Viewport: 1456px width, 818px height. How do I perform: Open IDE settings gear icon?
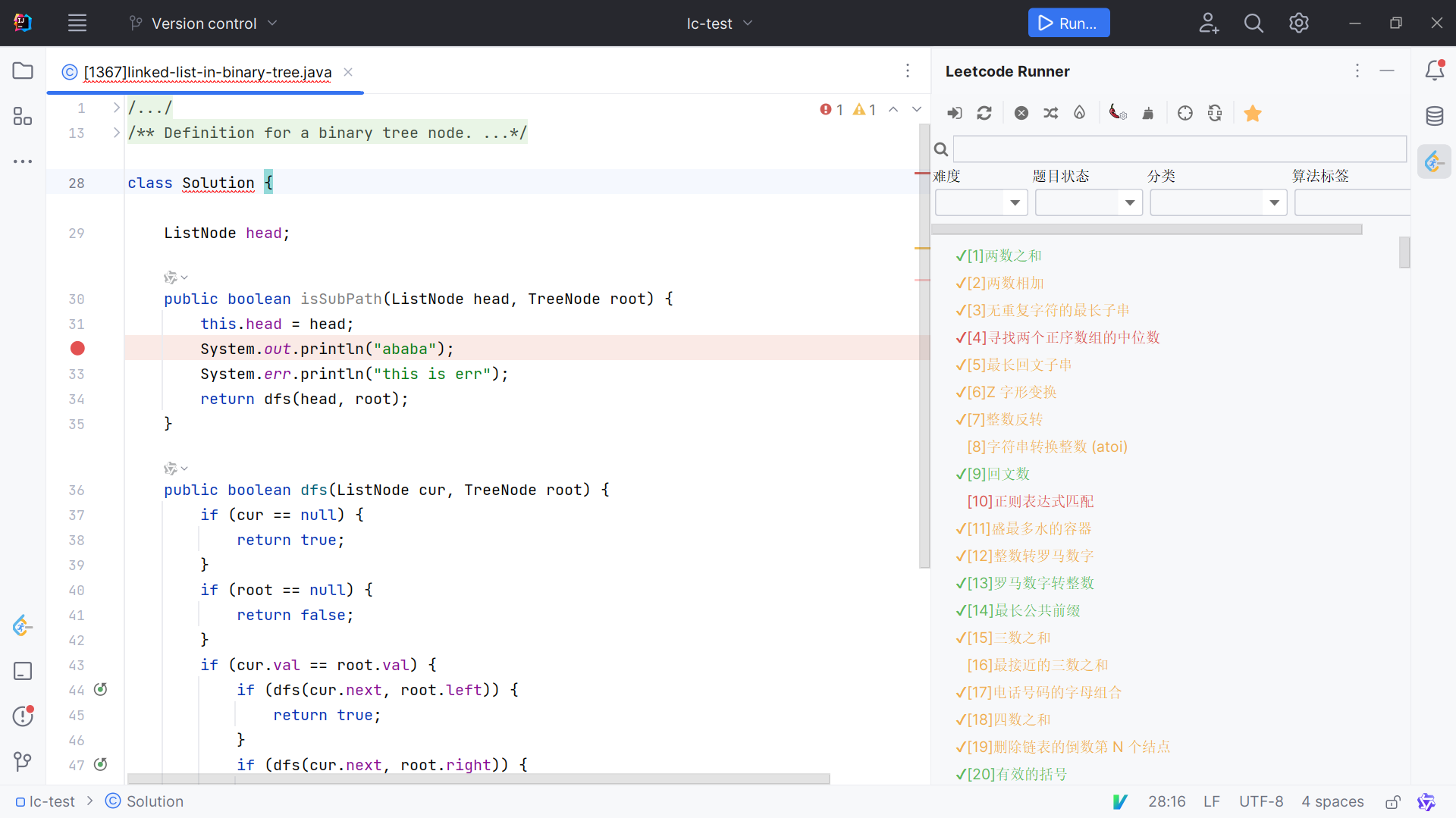click(x=1299, y=24)
